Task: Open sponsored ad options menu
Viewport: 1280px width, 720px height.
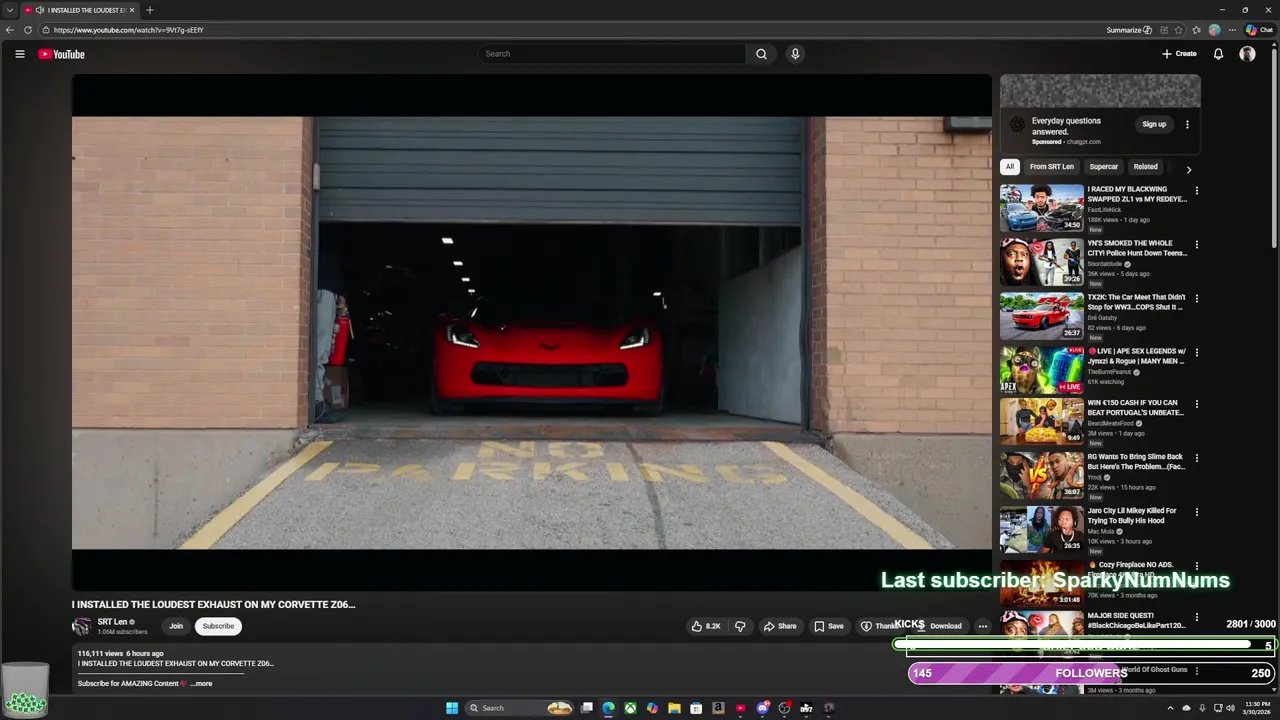Action: (x=1187, y=124)
